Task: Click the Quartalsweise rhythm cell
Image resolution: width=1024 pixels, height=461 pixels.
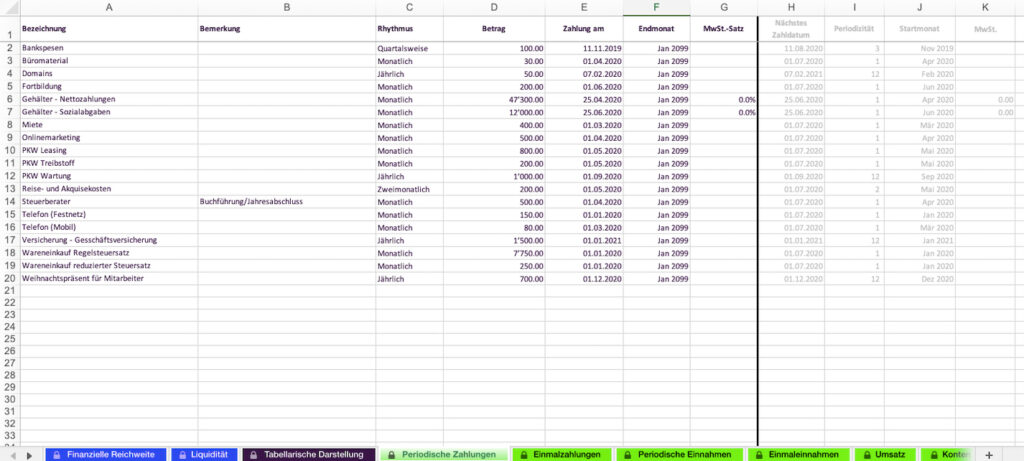Action: 409,48
